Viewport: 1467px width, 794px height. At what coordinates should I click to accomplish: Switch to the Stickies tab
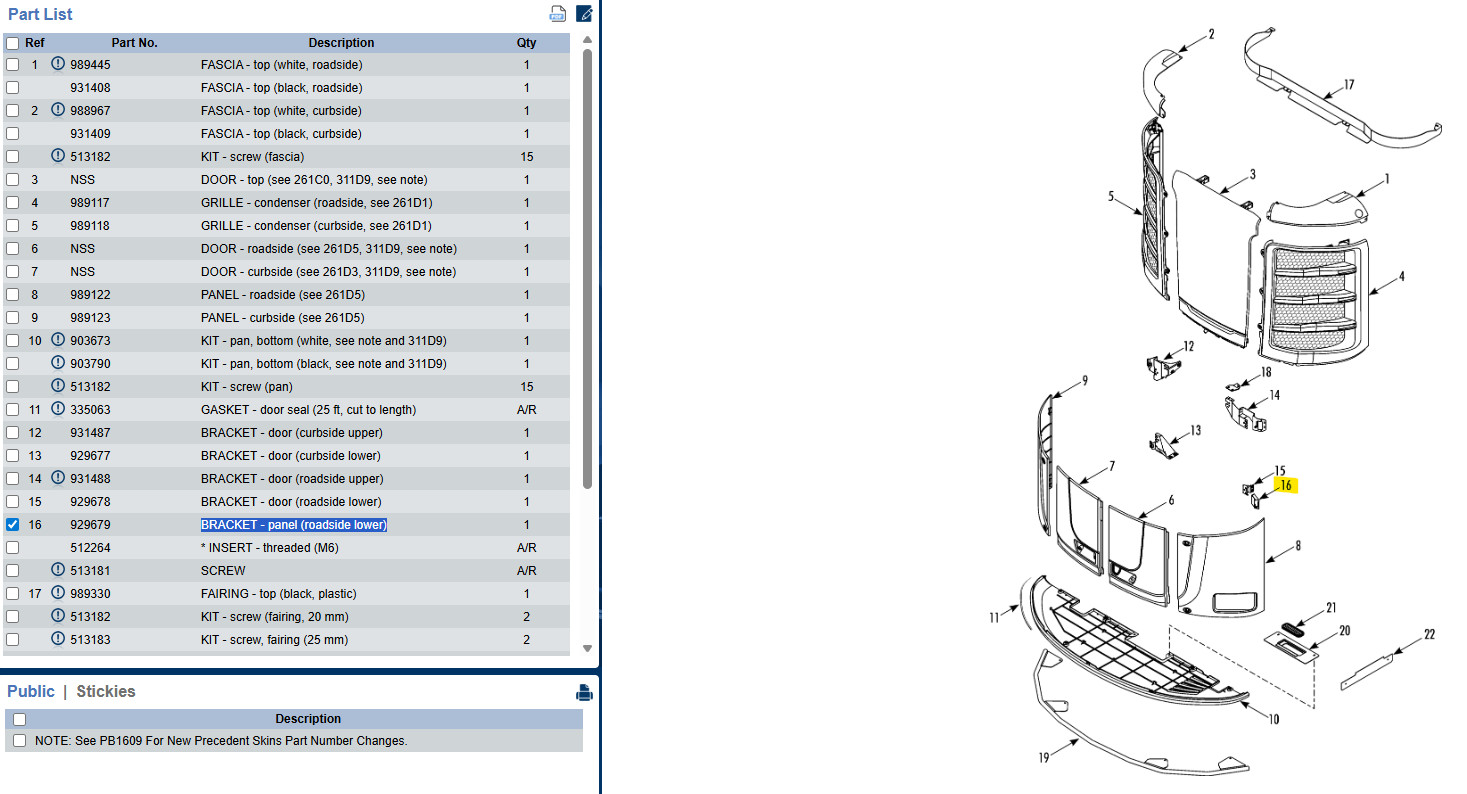tap(106, 691)
